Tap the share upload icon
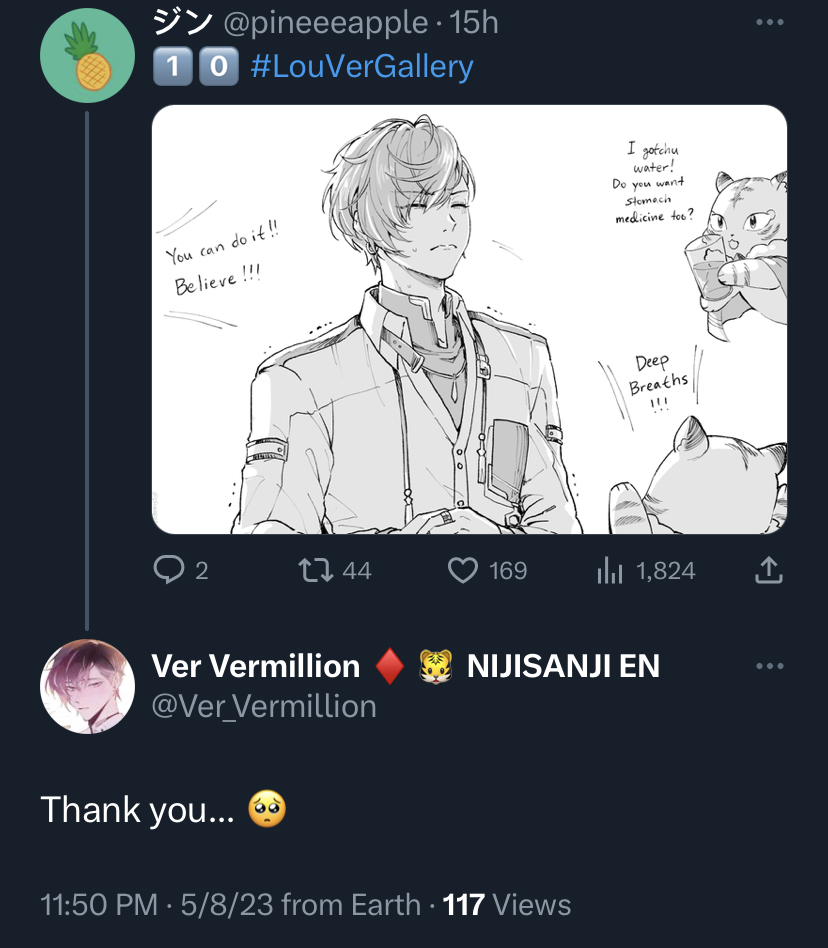The height and width of the screenshot is (948, 828). click(766, 571)
